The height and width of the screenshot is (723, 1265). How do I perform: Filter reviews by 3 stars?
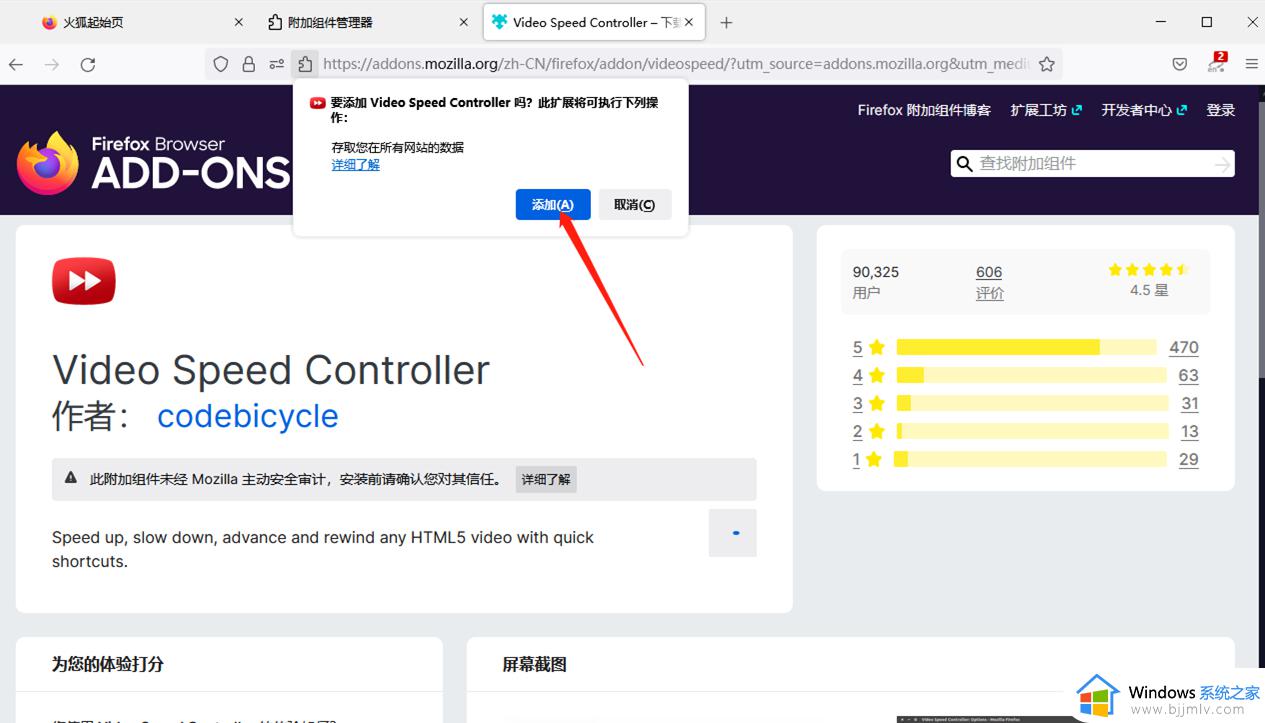[x=869, y=403]
